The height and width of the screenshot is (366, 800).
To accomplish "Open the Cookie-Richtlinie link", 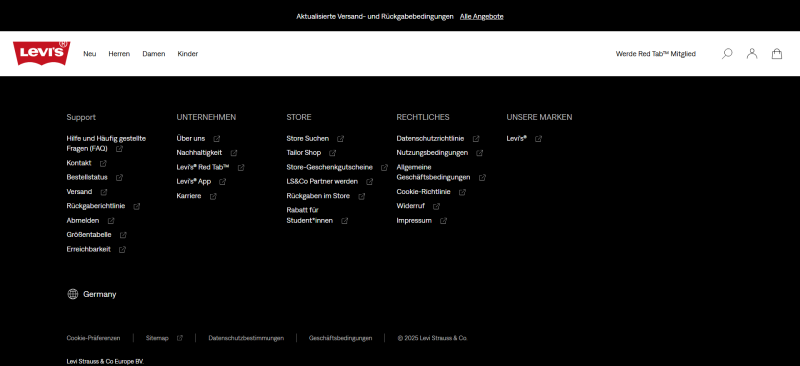I will click(x=423, y=191).
